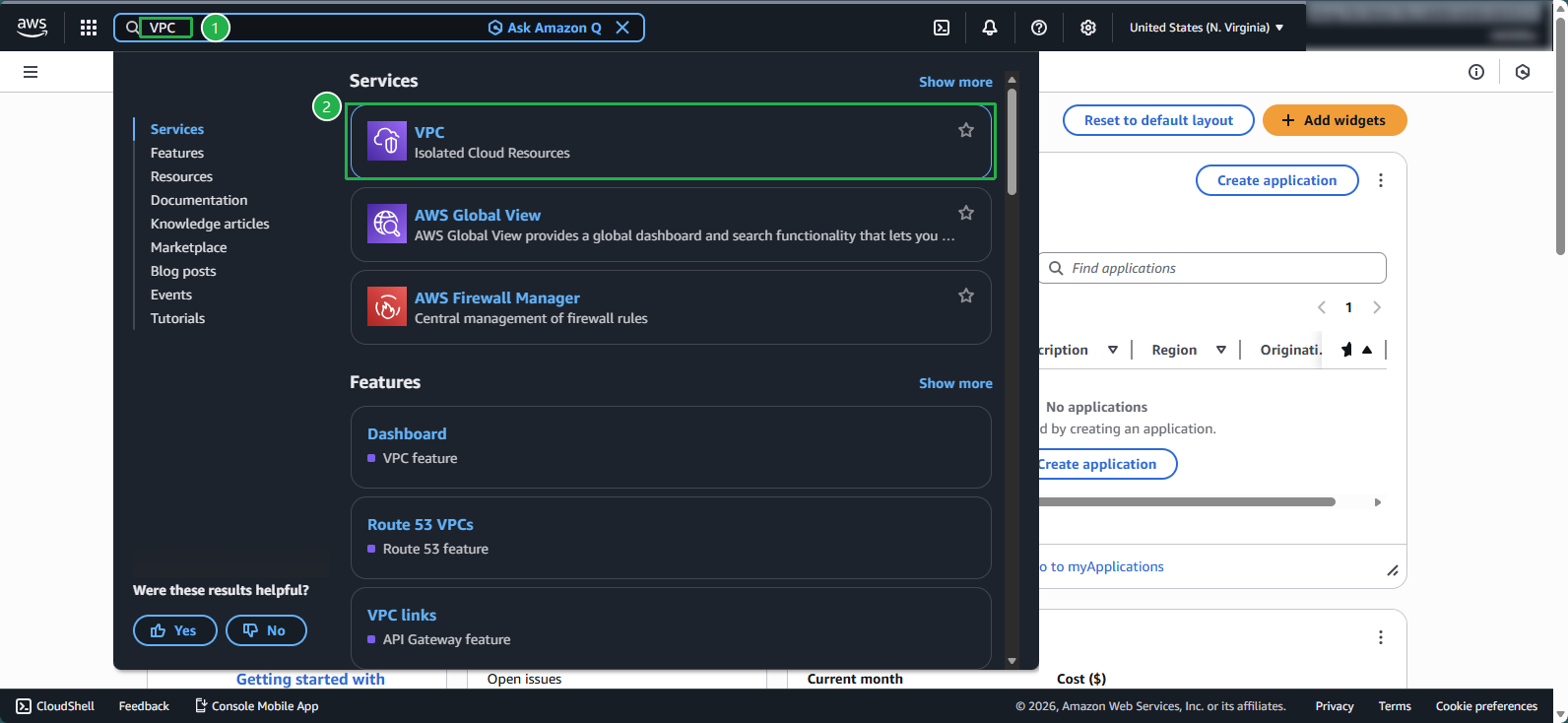Show more Services results
The width and height of the screenshot is (1568, 723).
coord(955,82)
